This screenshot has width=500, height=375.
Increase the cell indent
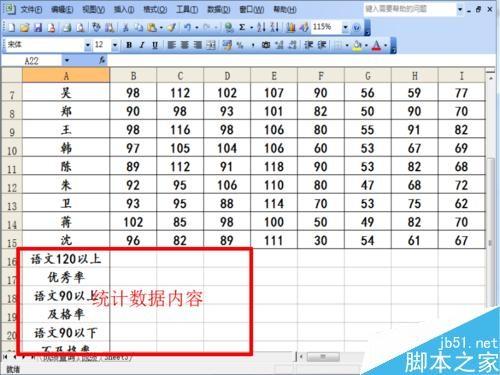tap(322, 45)
